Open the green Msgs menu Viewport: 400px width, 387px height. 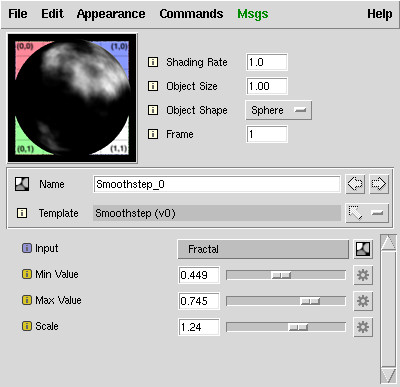point(253,14)
